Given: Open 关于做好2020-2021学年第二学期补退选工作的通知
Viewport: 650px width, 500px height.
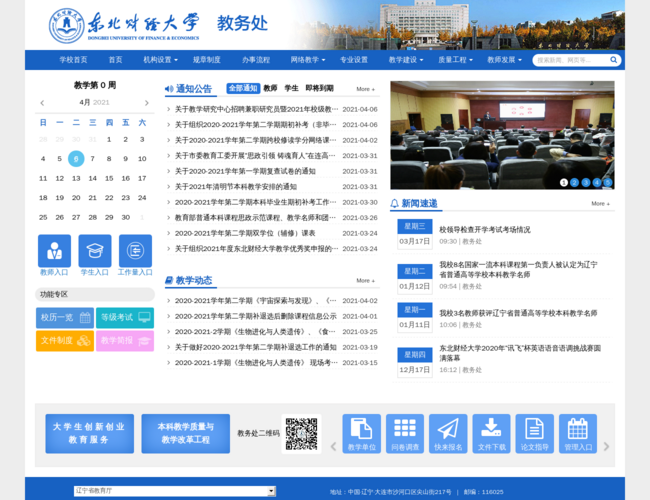Looking at the screenshot, I should 255,347.
